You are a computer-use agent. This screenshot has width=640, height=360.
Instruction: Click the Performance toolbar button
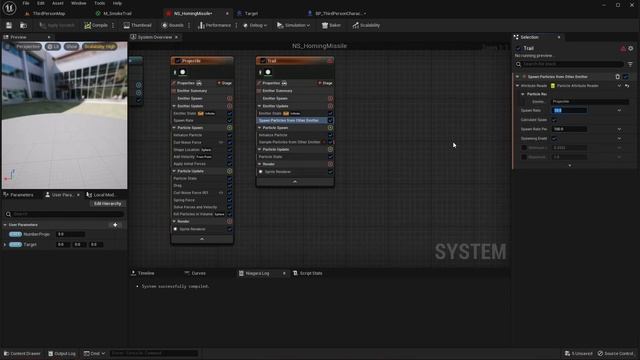215,25
